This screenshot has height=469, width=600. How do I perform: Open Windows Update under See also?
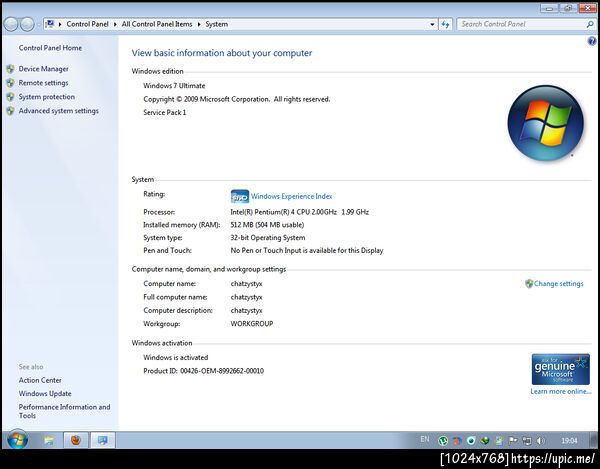[x=45, y=394]
